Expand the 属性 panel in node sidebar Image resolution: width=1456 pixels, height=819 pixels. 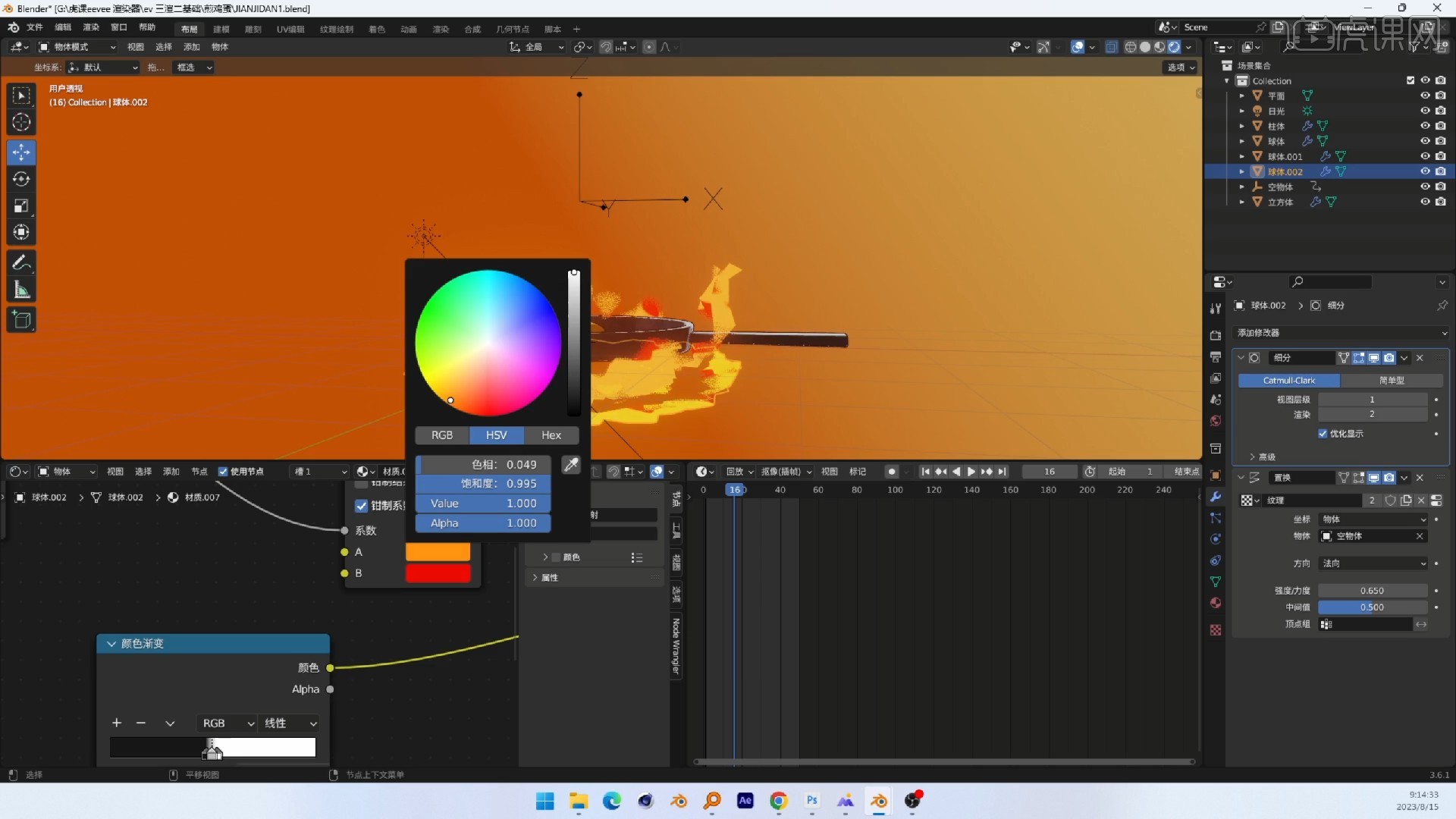[x=545, y=578]
